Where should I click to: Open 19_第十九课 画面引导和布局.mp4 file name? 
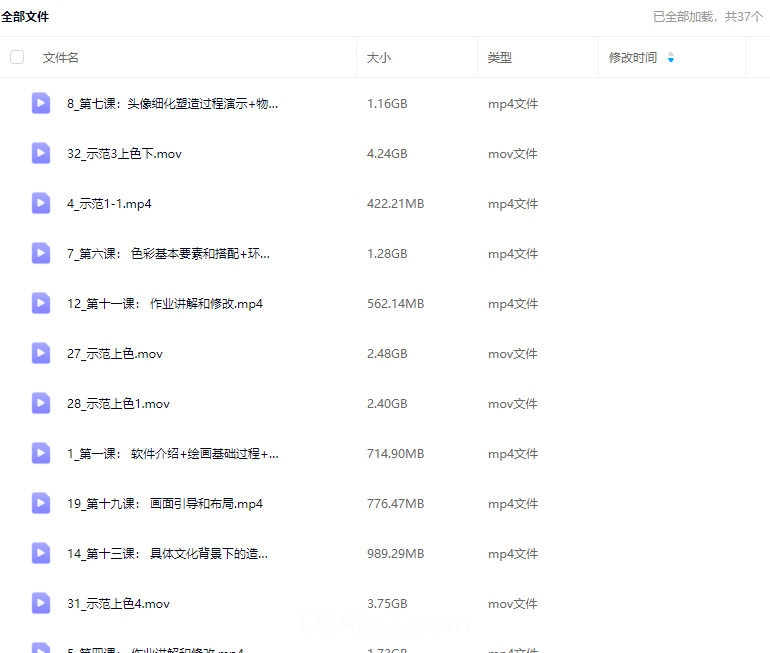tap(165, 504)
